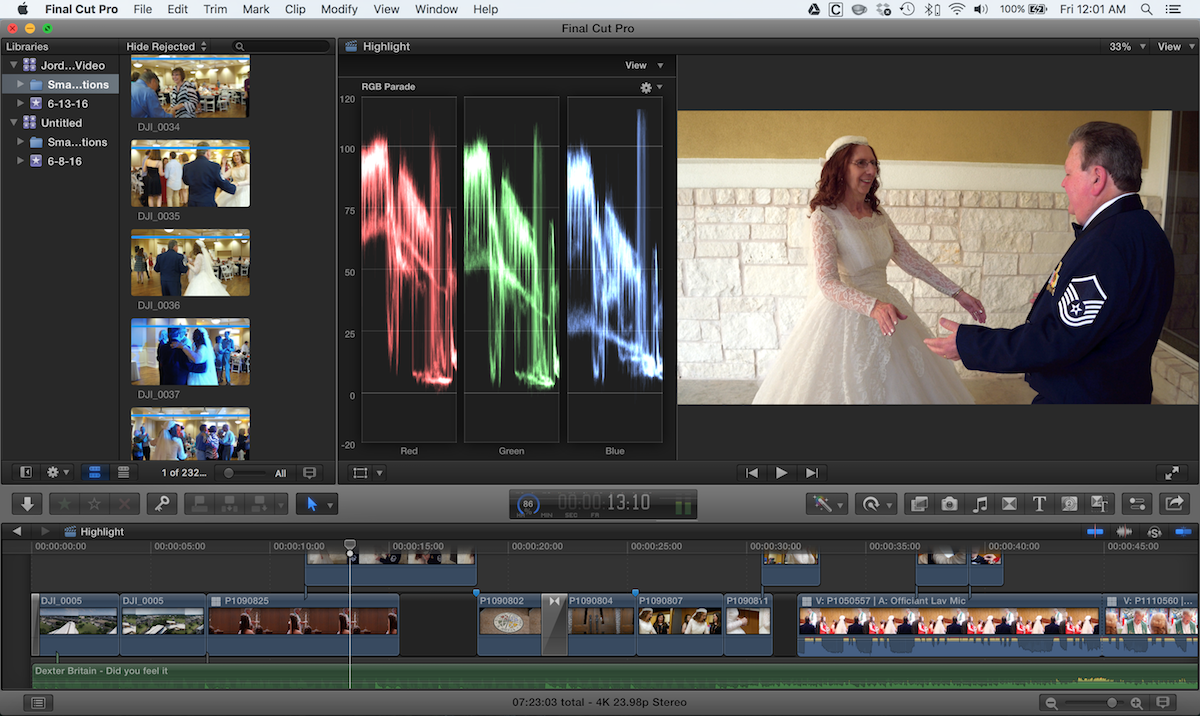Click the clip appearance button in browser
1200x716 pixels.
tap(310, 472)
